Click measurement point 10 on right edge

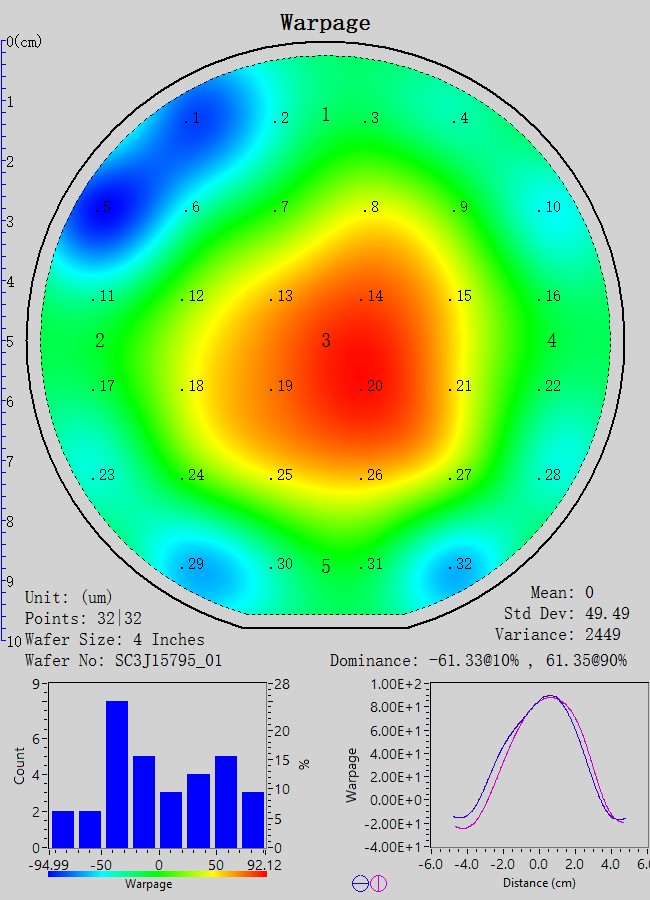(549, 207)
